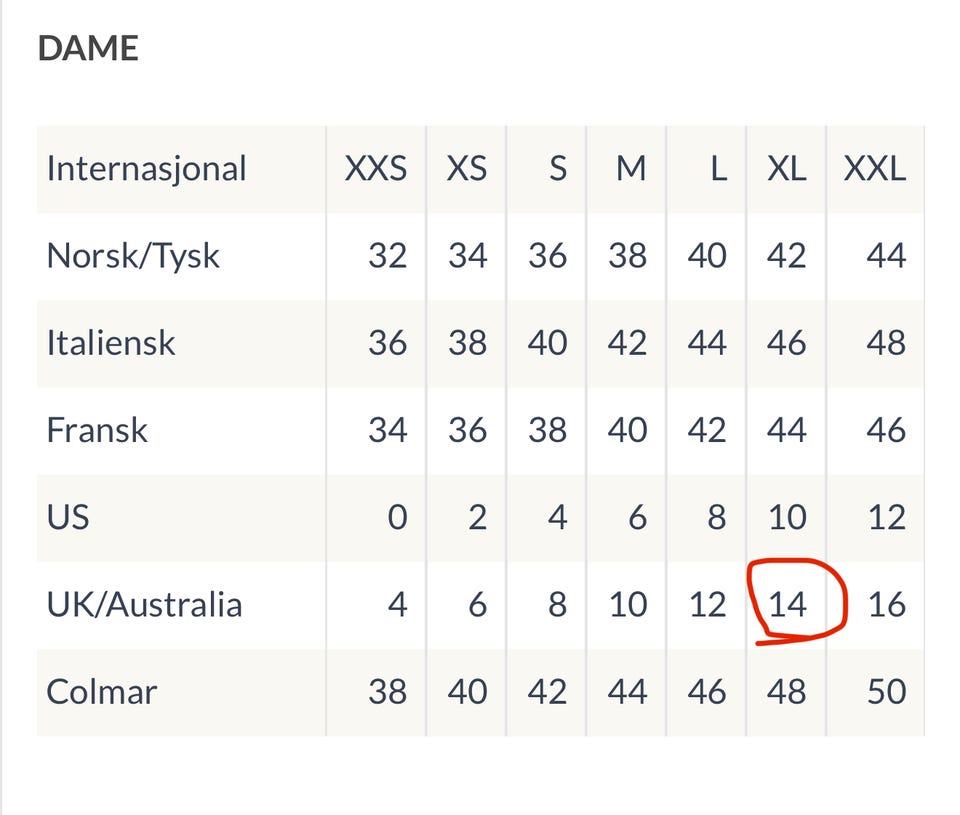960x815 pixels.
Task: Click the DAME heading
Action: pyautogui.click(x=88, y=49)
